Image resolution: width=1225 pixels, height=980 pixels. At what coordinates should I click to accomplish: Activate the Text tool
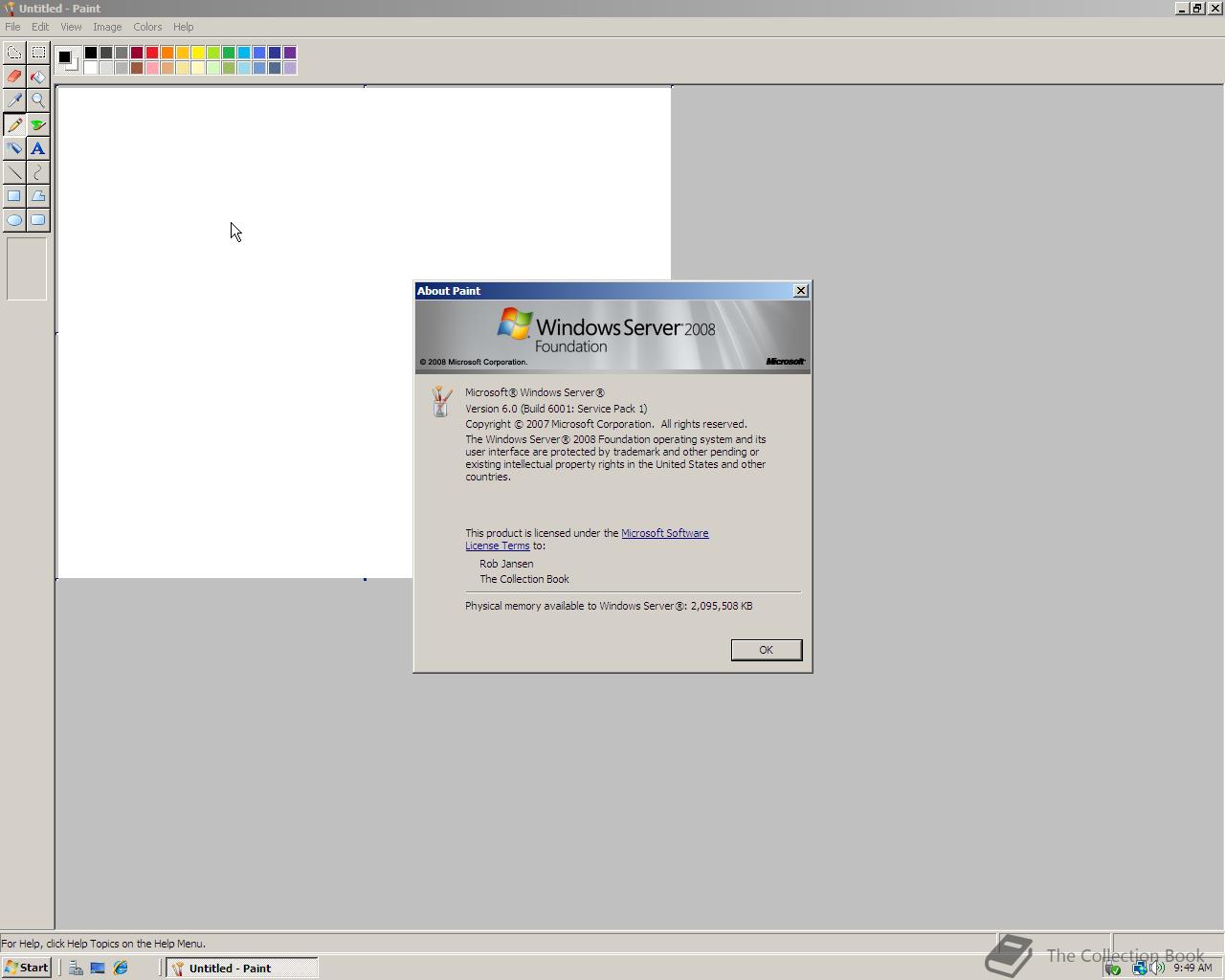(38, 148)
